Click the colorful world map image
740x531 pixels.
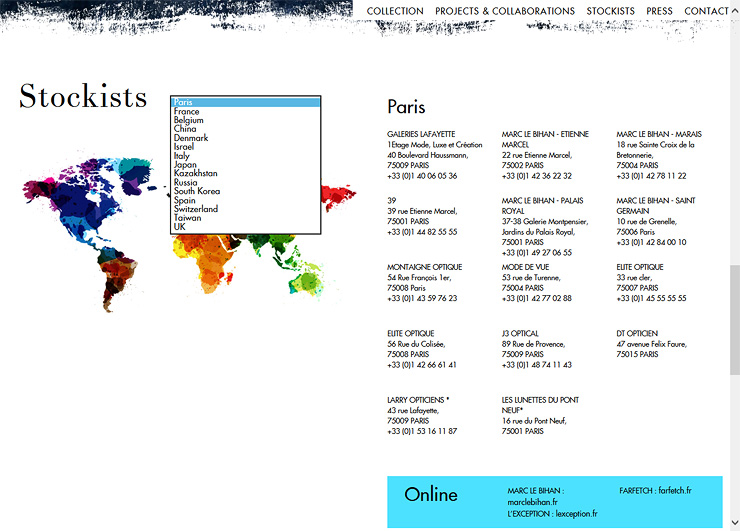(x=189, y=234)
